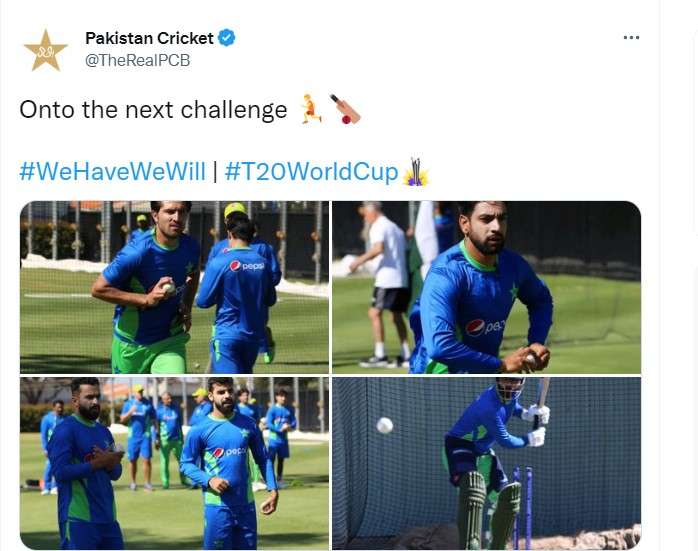The width and height of the screenshot is (698, 551).
Task: Click the running person emoji
Action: point(311,109)
